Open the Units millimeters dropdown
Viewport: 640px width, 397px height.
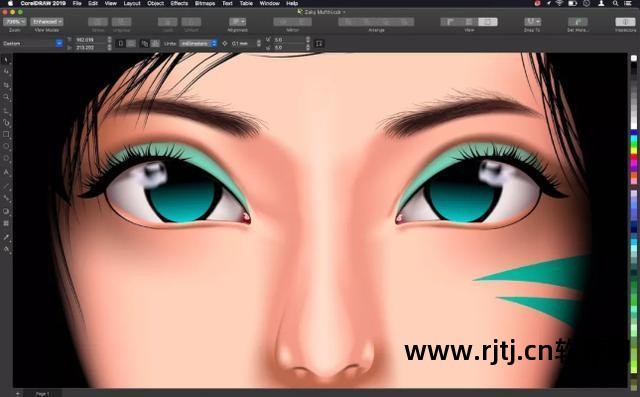click(x=198, y=43)
